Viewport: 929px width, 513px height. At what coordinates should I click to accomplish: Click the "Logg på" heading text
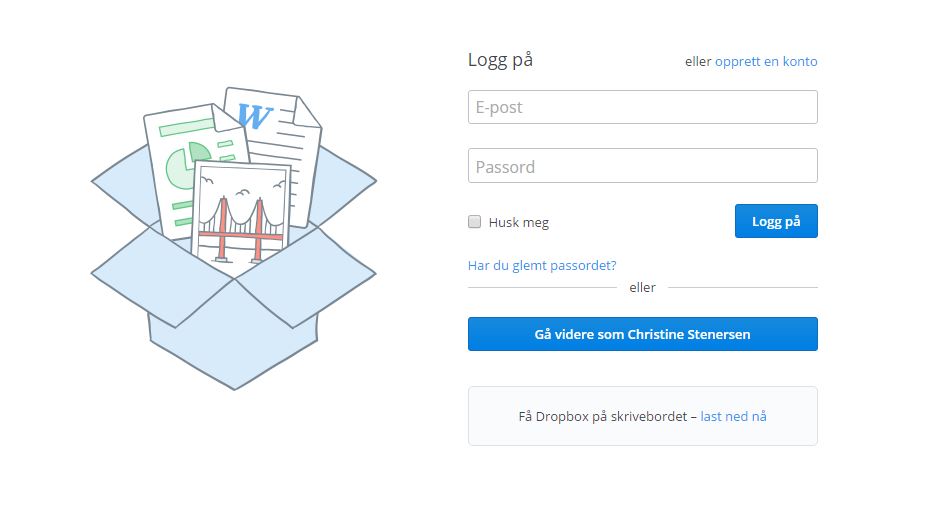tap(500, 60)
